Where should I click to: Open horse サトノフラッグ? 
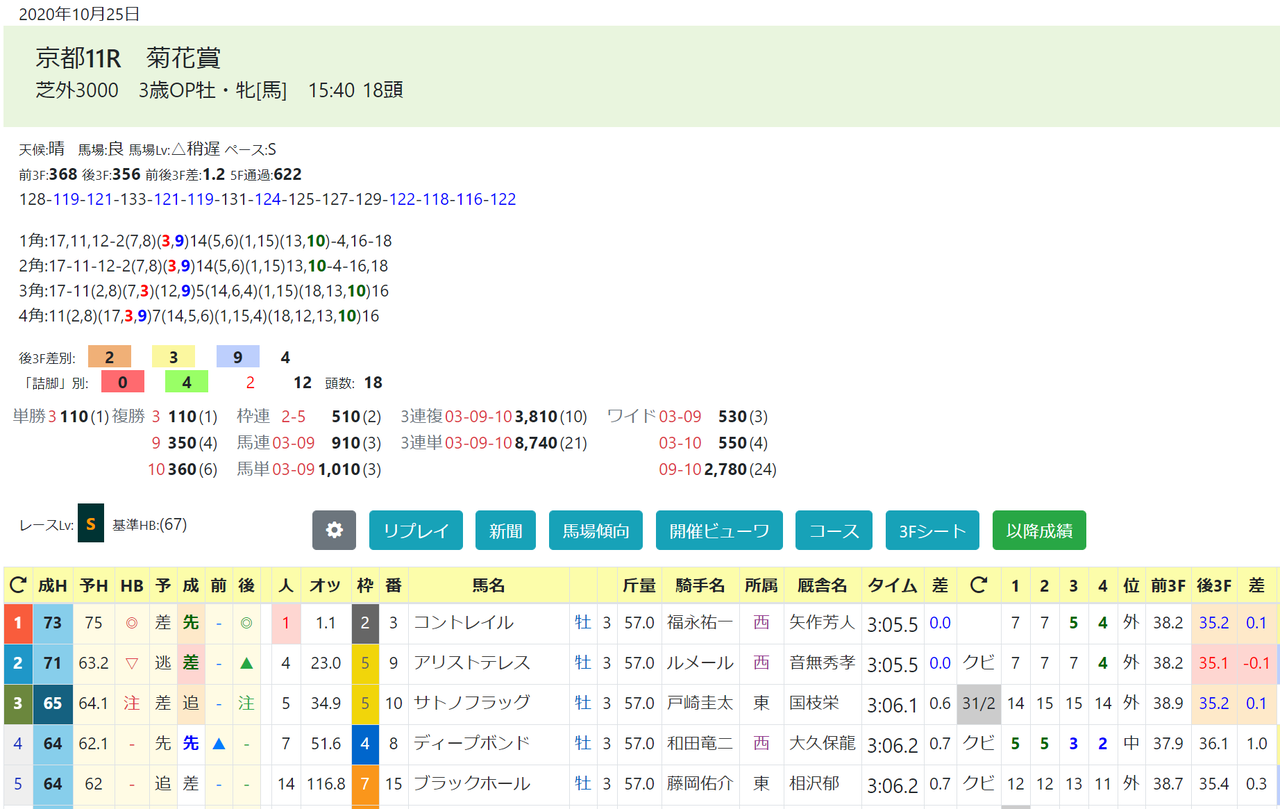[x=471, y=703]
